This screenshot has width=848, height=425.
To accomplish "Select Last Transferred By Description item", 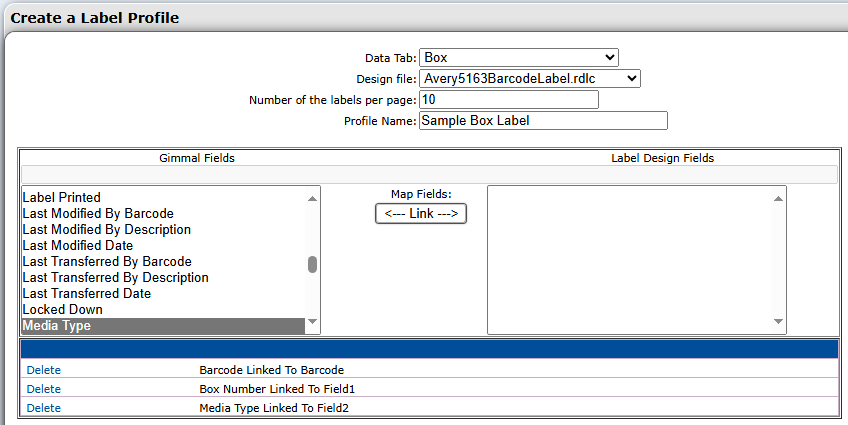I will pyautogui.click(x=115, y=278).
